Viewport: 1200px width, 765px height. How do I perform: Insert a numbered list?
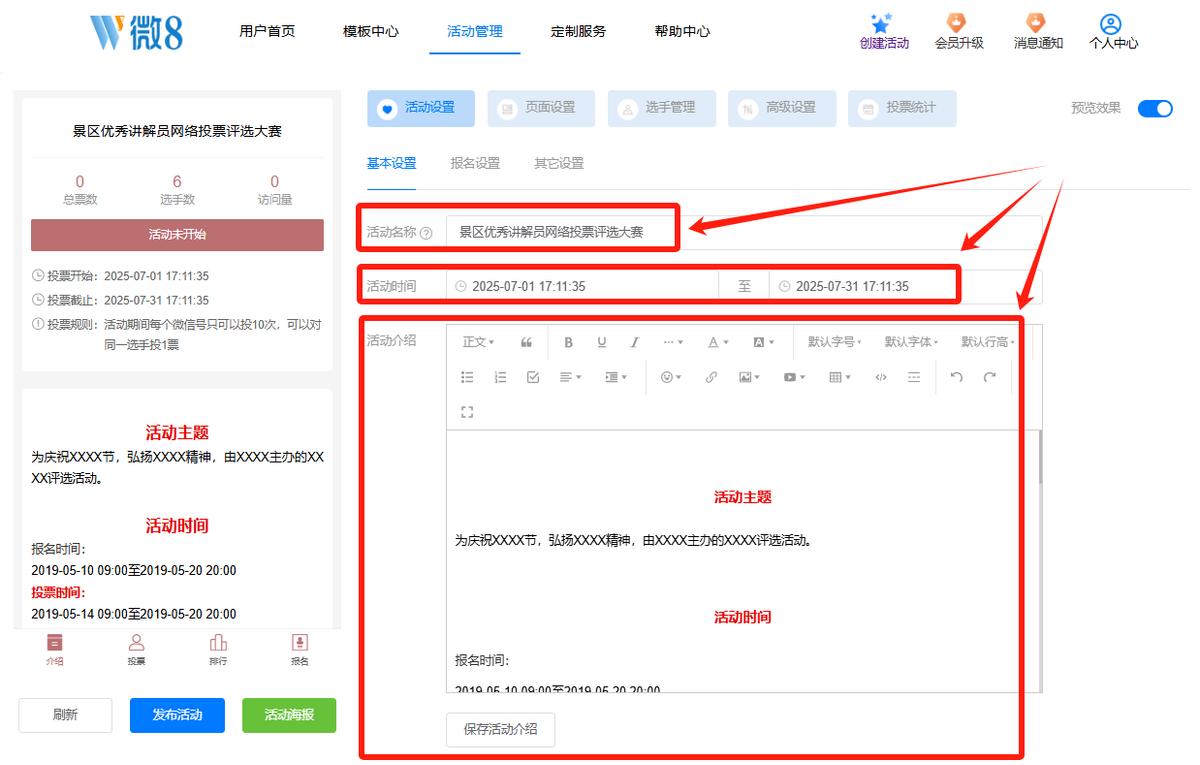[501, 377]
